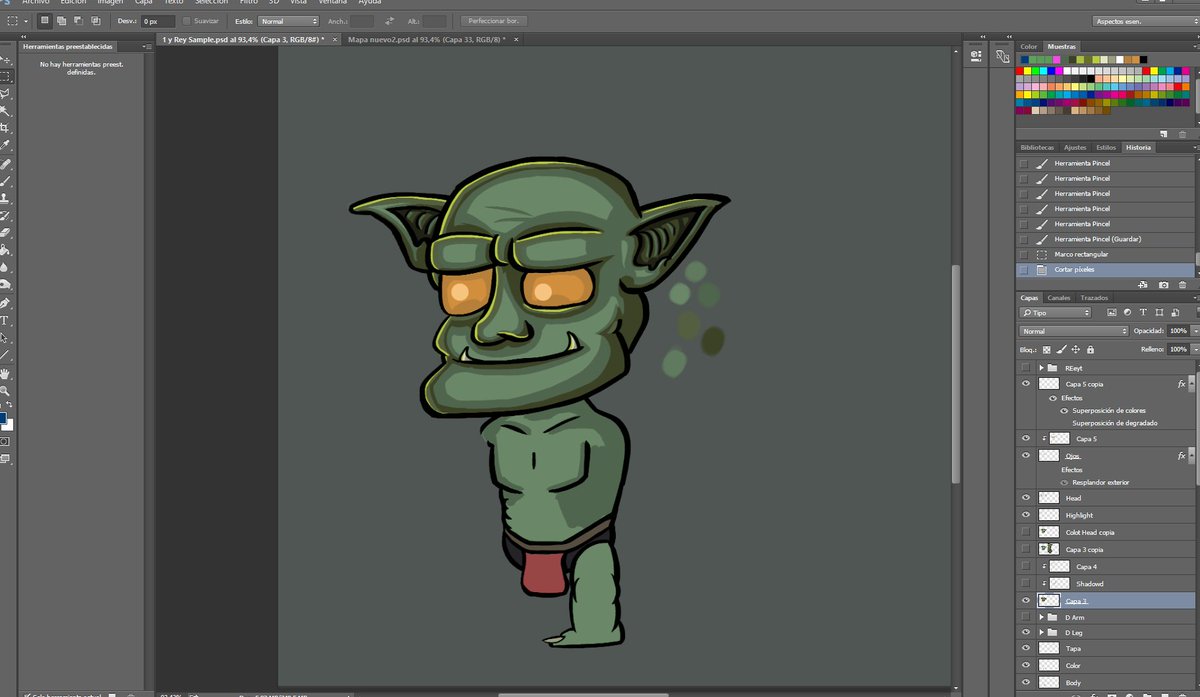Switch to the Canales tab

1059,298
